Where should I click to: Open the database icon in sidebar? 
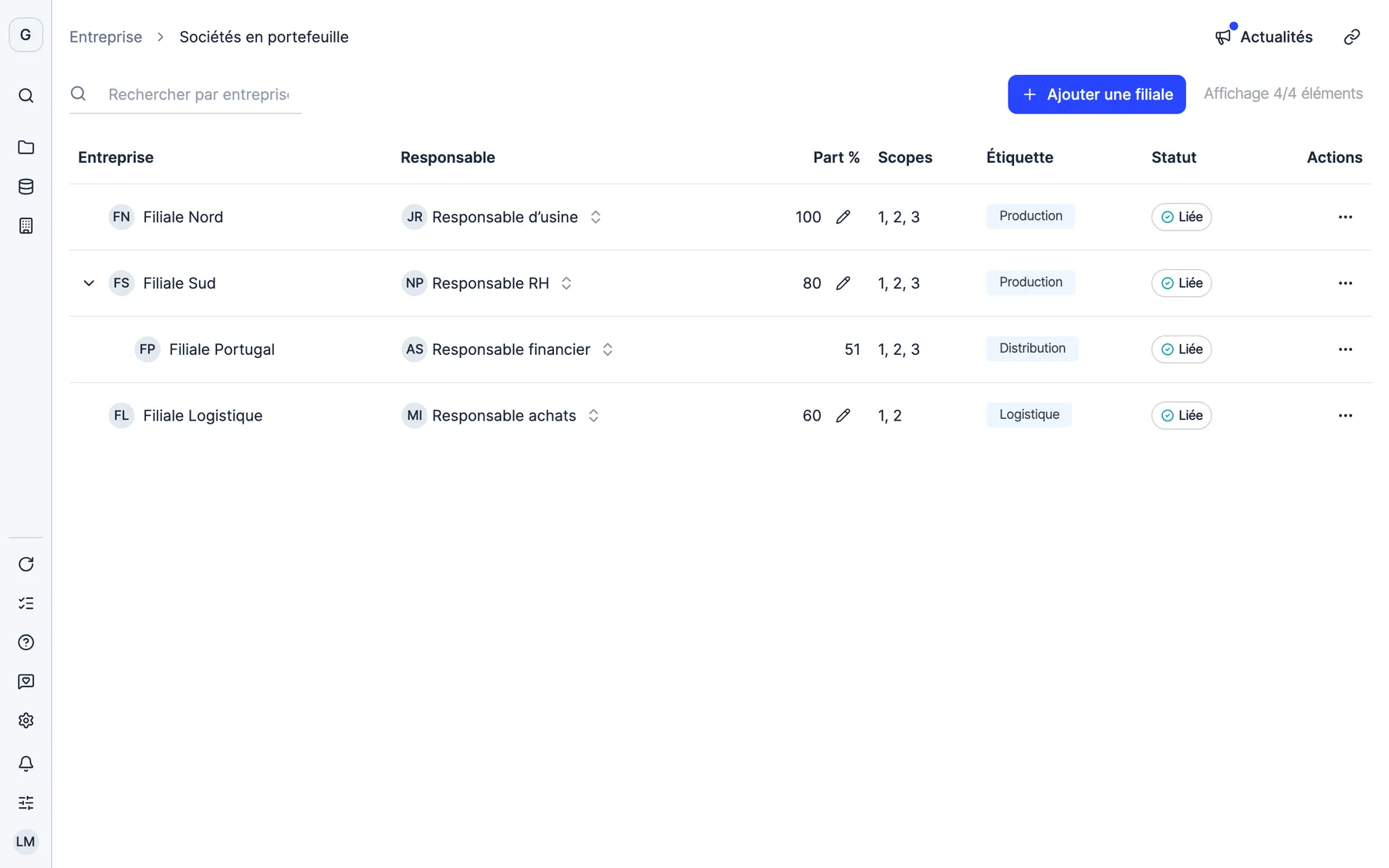pyautogui.click(x=25, y=187)
